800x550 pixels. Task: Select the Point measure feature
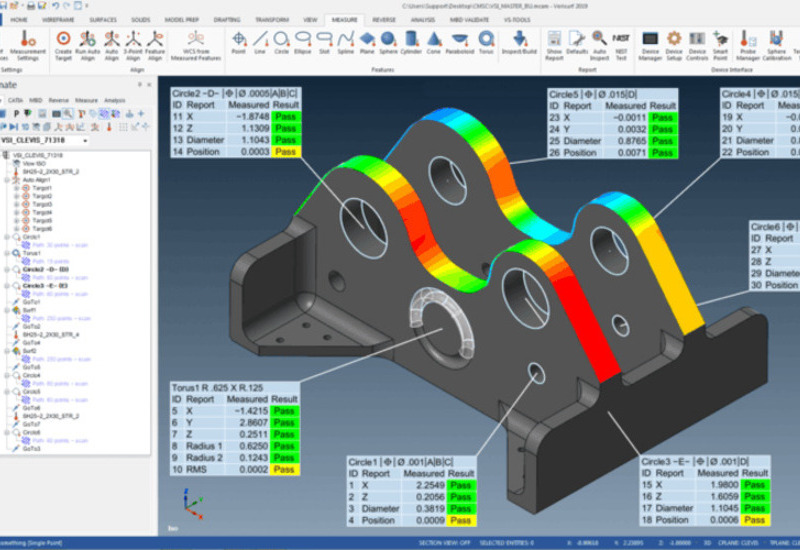238,43
